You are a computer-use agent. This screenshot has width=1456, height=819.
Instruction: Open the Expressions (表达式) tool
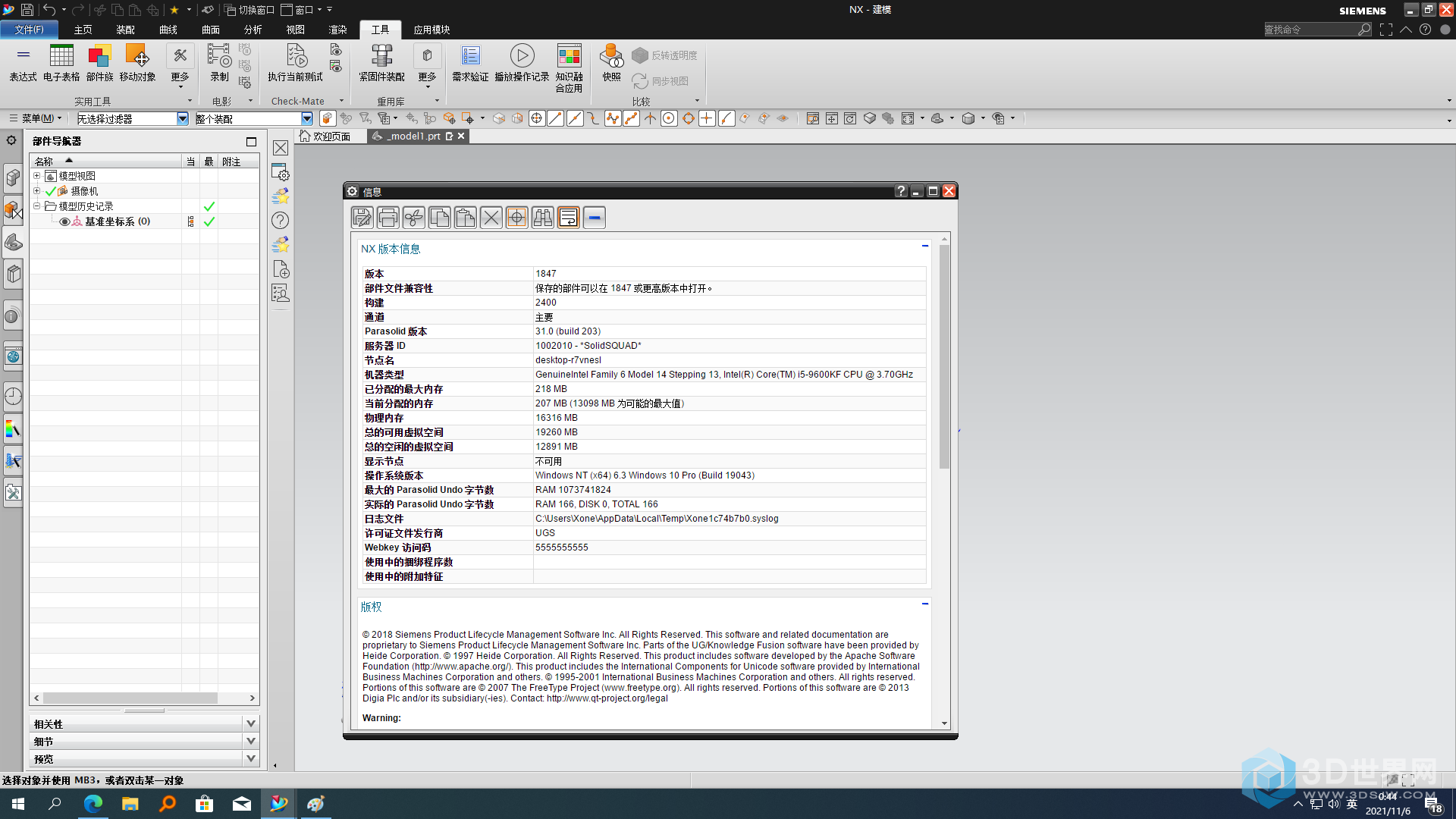[23, 63]
